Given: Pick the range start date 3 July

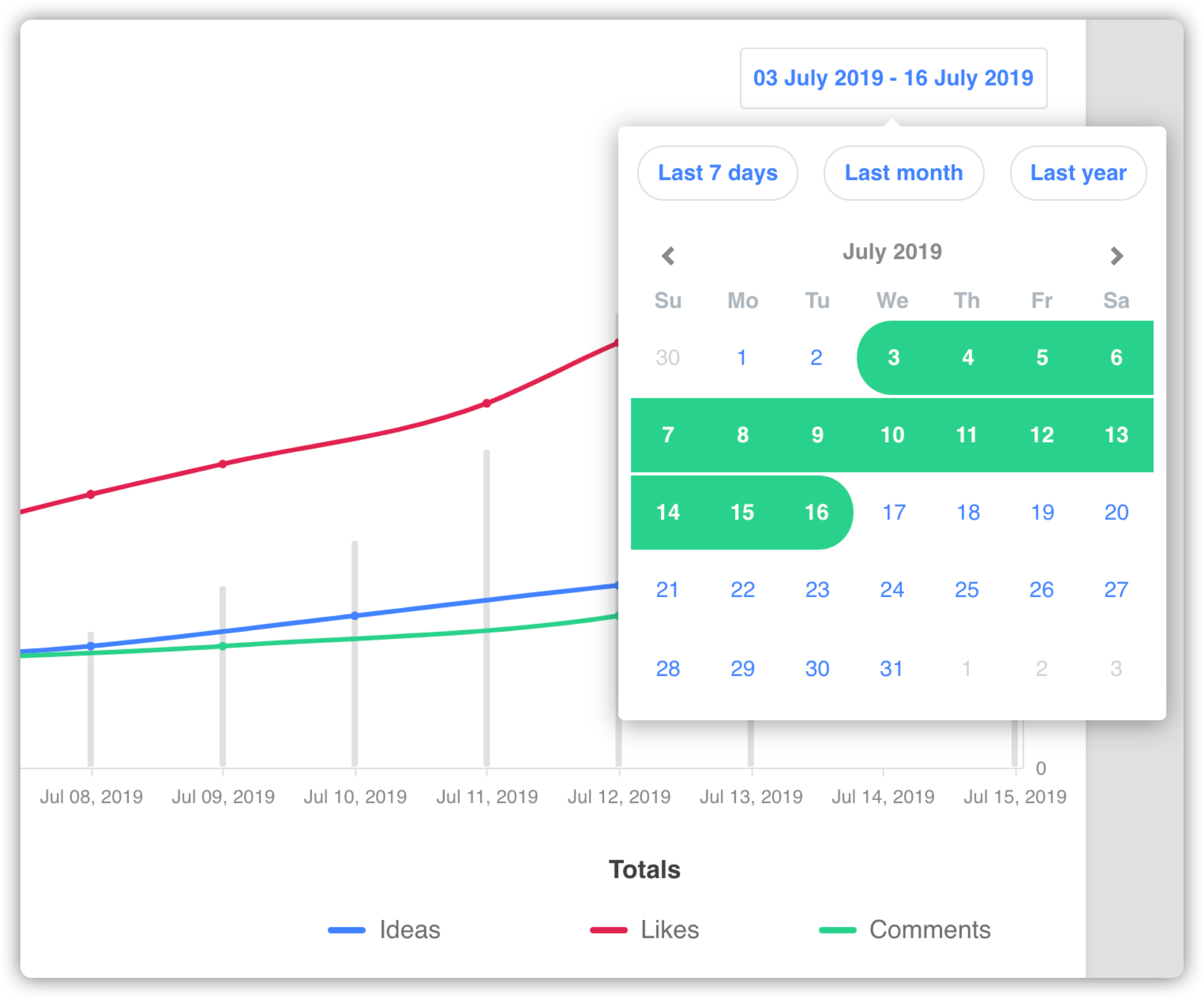Looking at the screenshot, I should 893,358.
